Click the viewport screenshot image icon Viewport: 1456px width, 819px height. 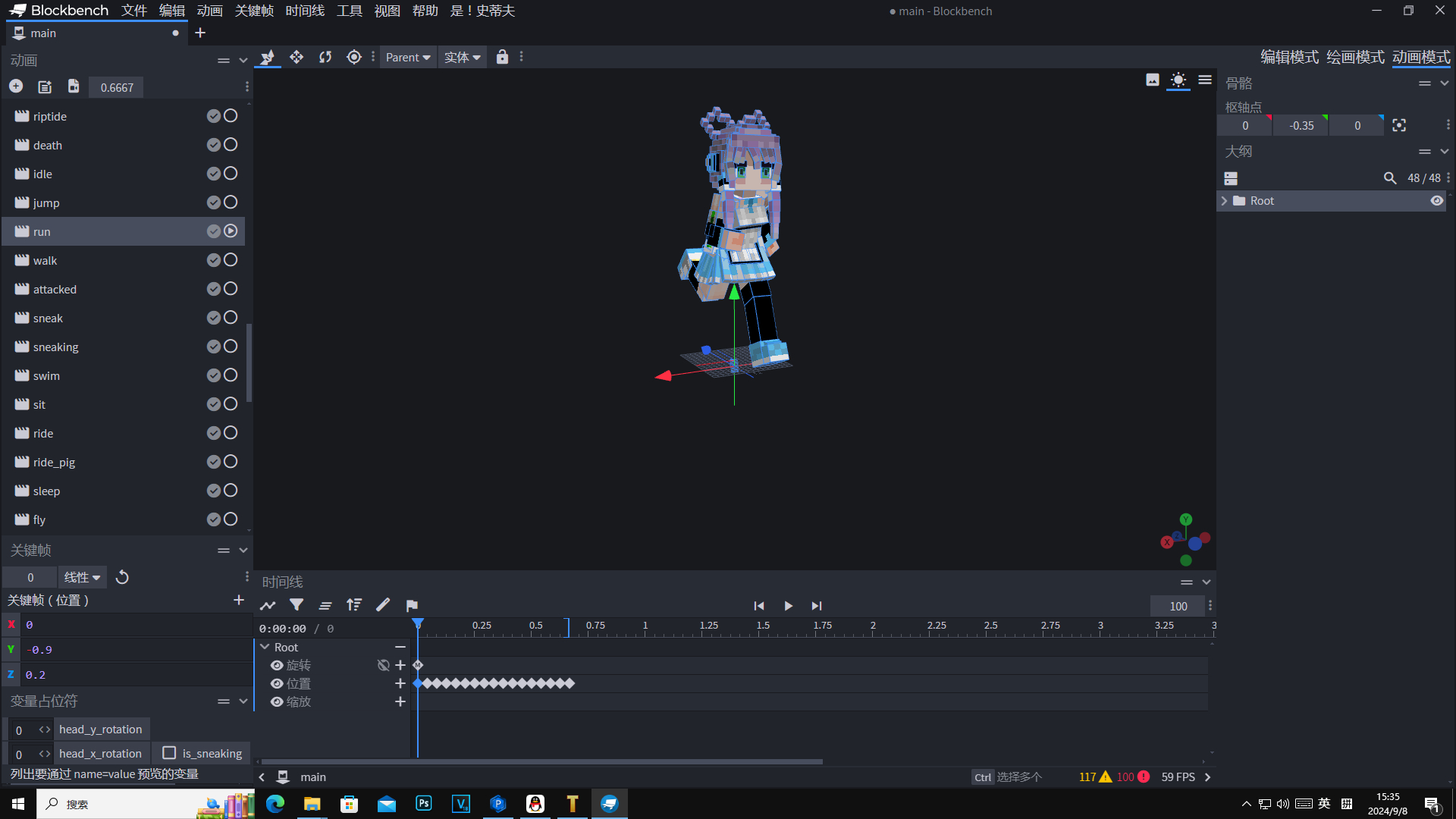[x=1153, y=80]
